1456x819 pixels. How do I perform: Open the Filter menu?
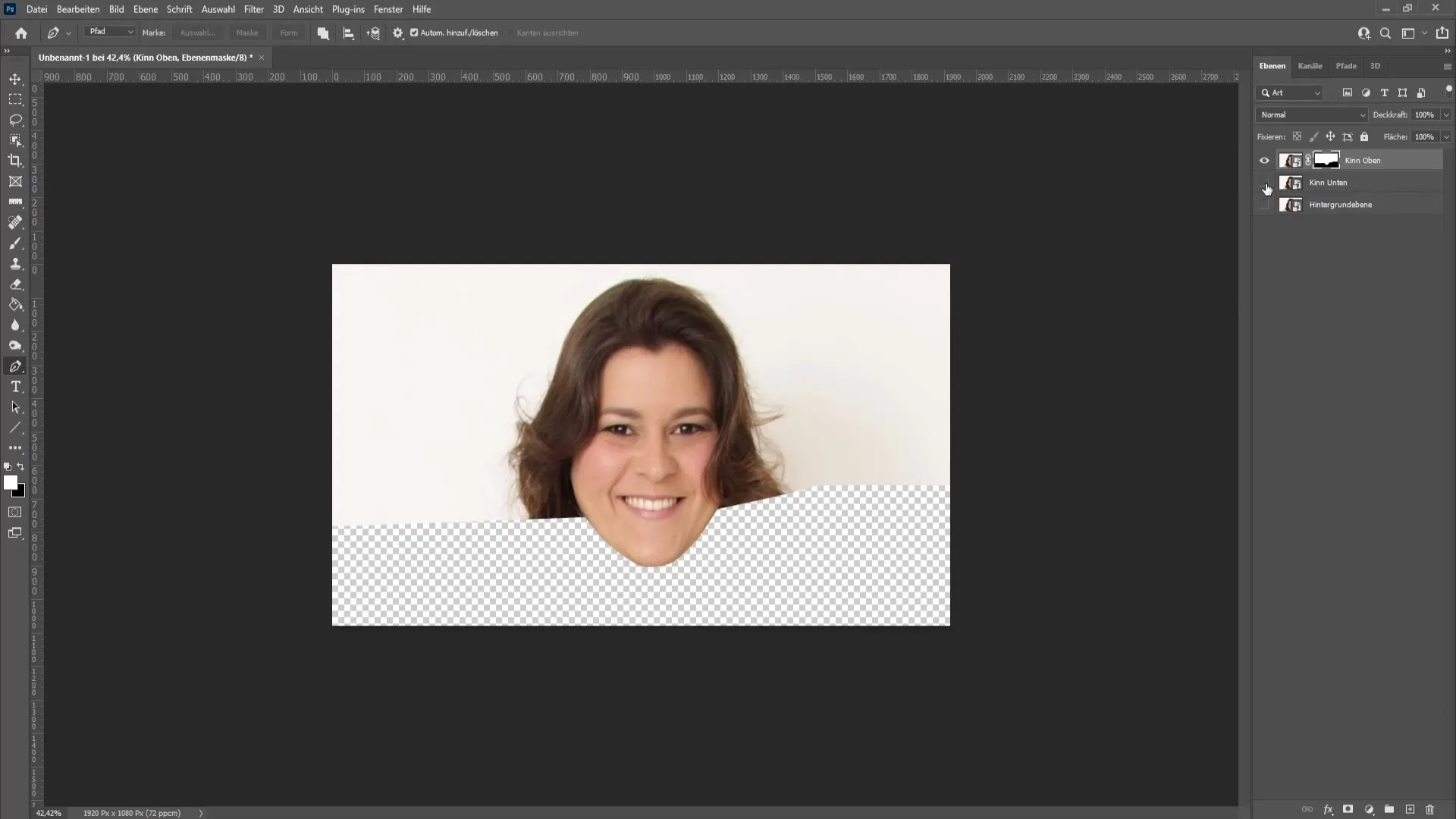pos(253,9)
